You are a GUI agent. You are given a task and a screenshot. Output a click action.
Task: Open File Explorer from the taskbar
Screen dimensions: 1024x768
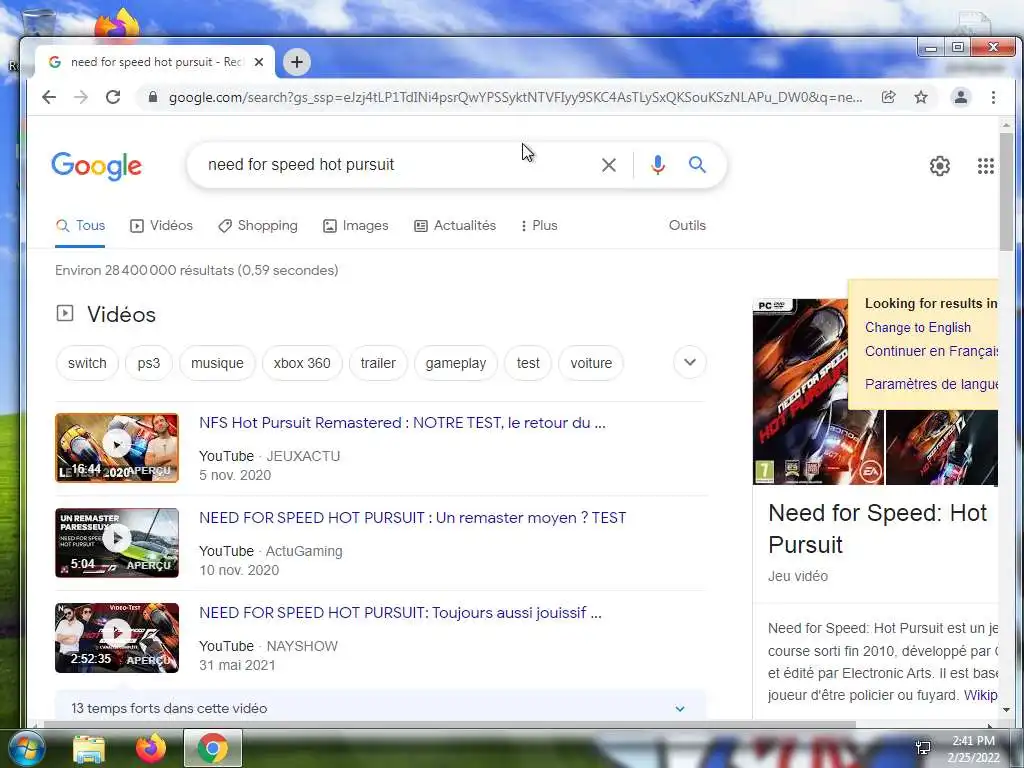tap(89, 749)
